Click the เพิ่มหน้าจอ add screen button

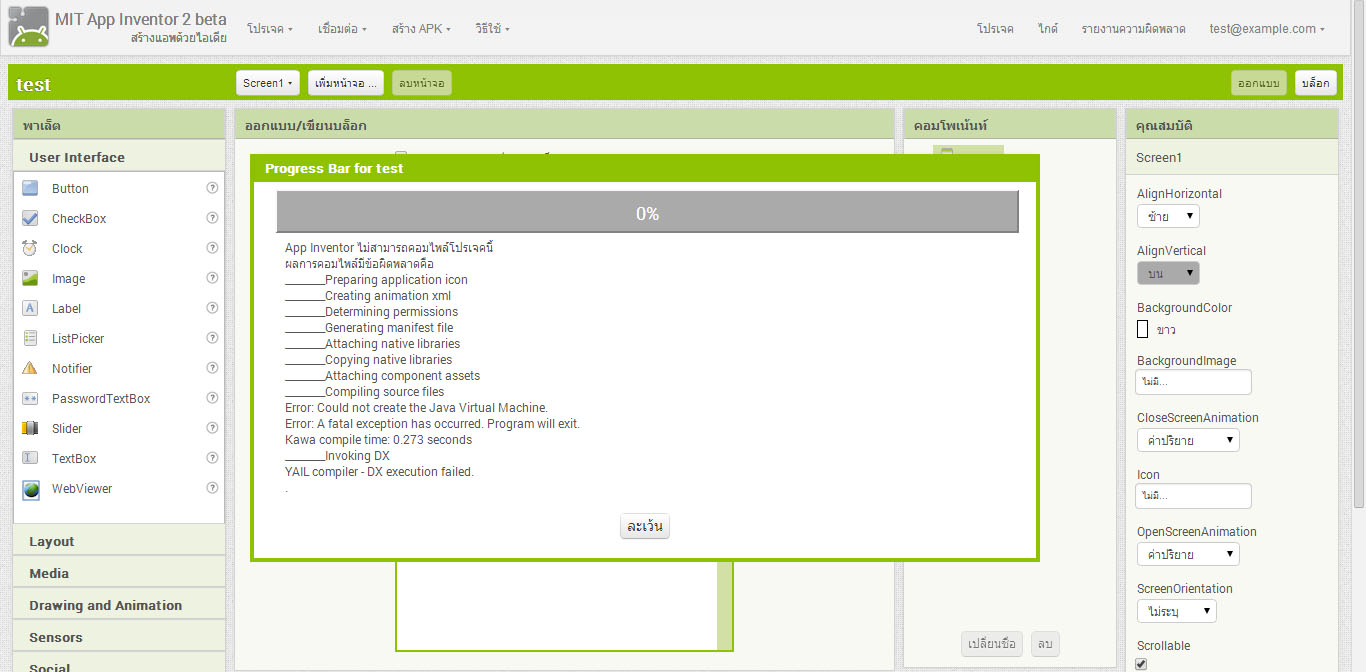coord(346,83)
